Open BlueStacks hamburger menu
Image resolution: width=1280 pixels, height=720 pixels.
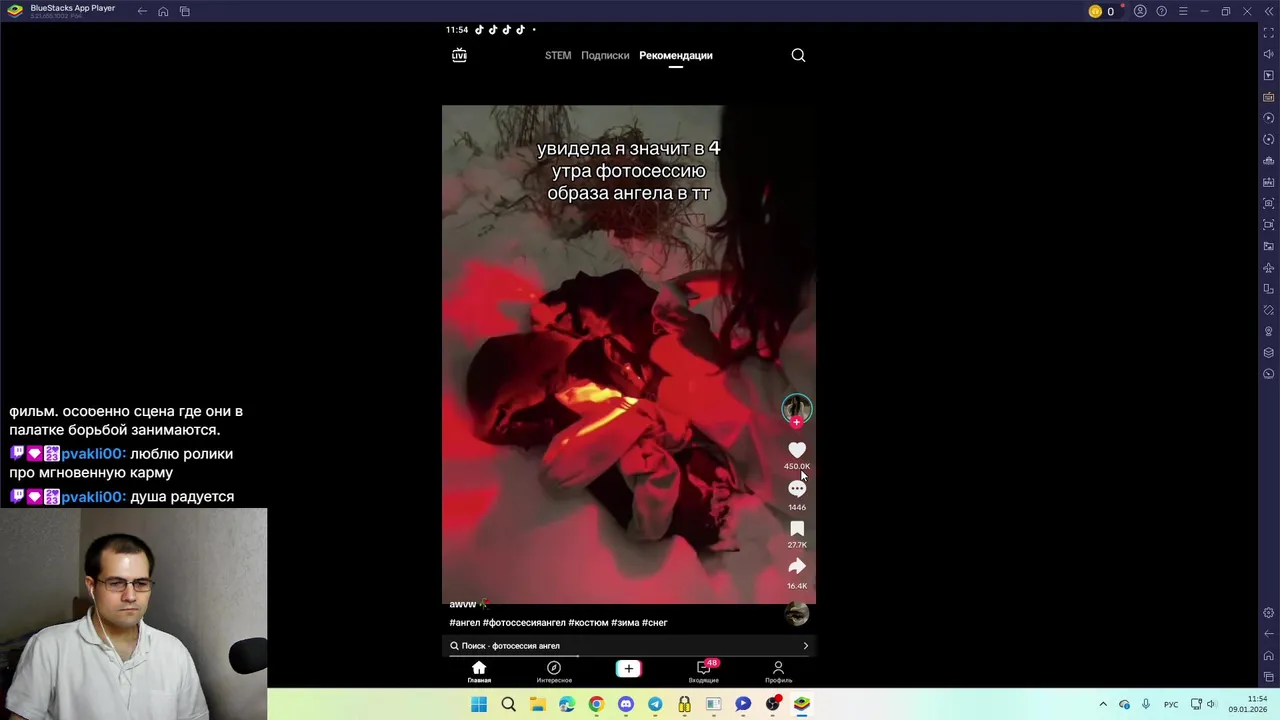click(1183, 11)
